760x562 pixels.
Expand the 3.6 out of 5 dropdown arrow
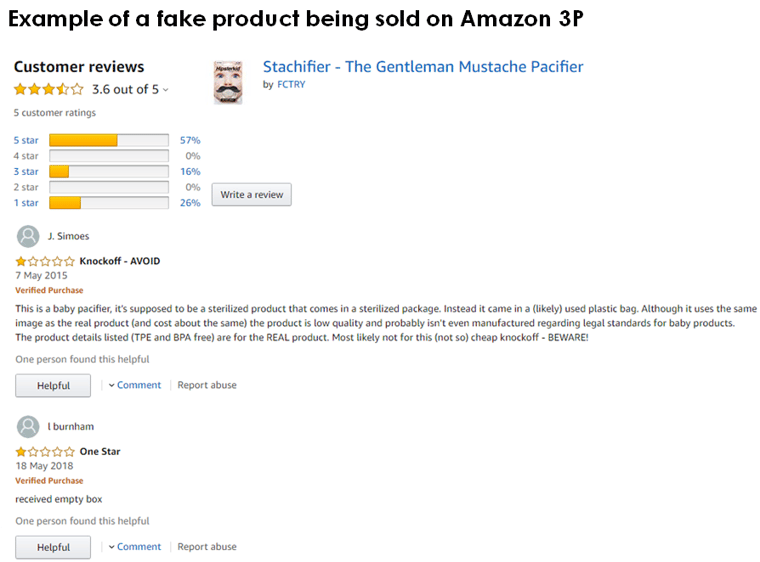click(x=166, y=90)
